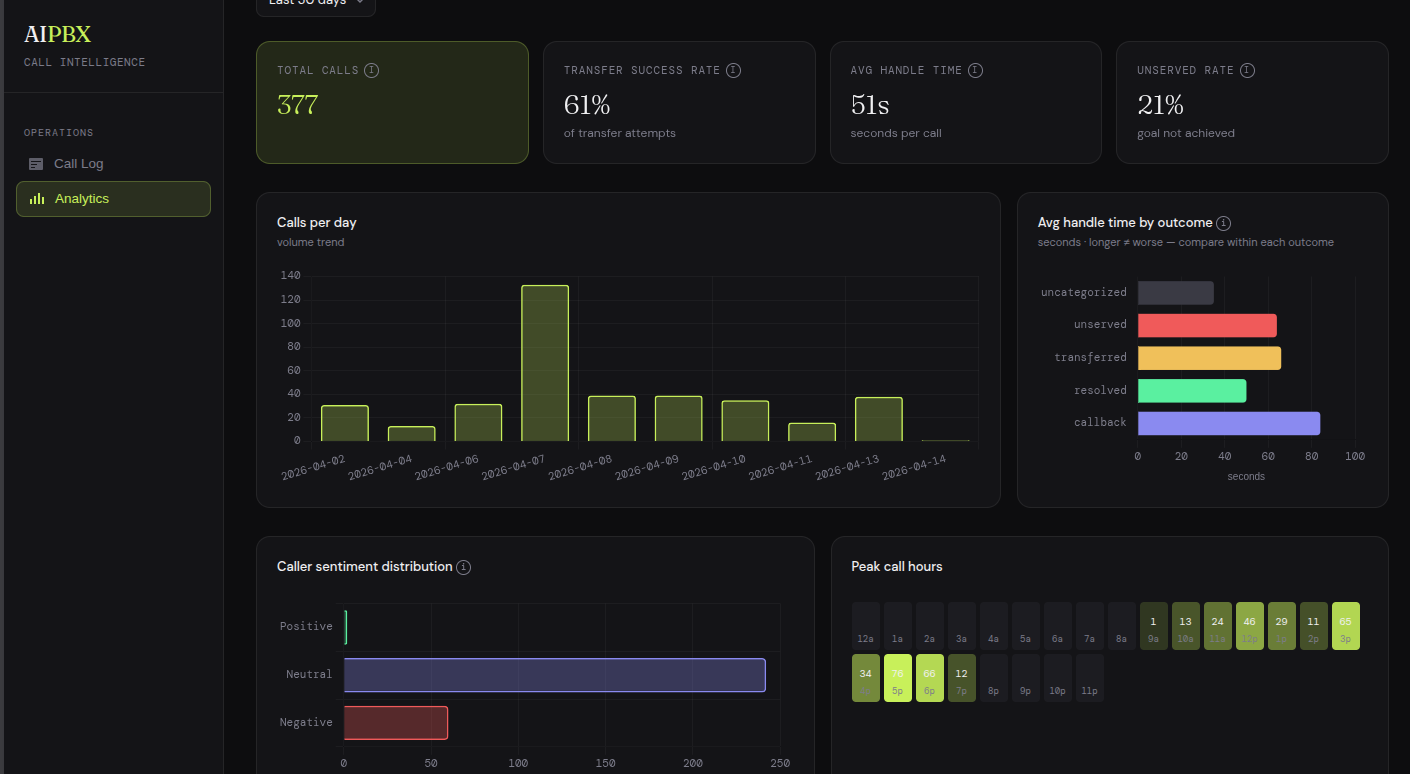The width and height of the screenshot is (1410, 774).
Task: Click the 3p peak hour cell showing 65
Action: pyautogui.click(x=1346, y=626)
